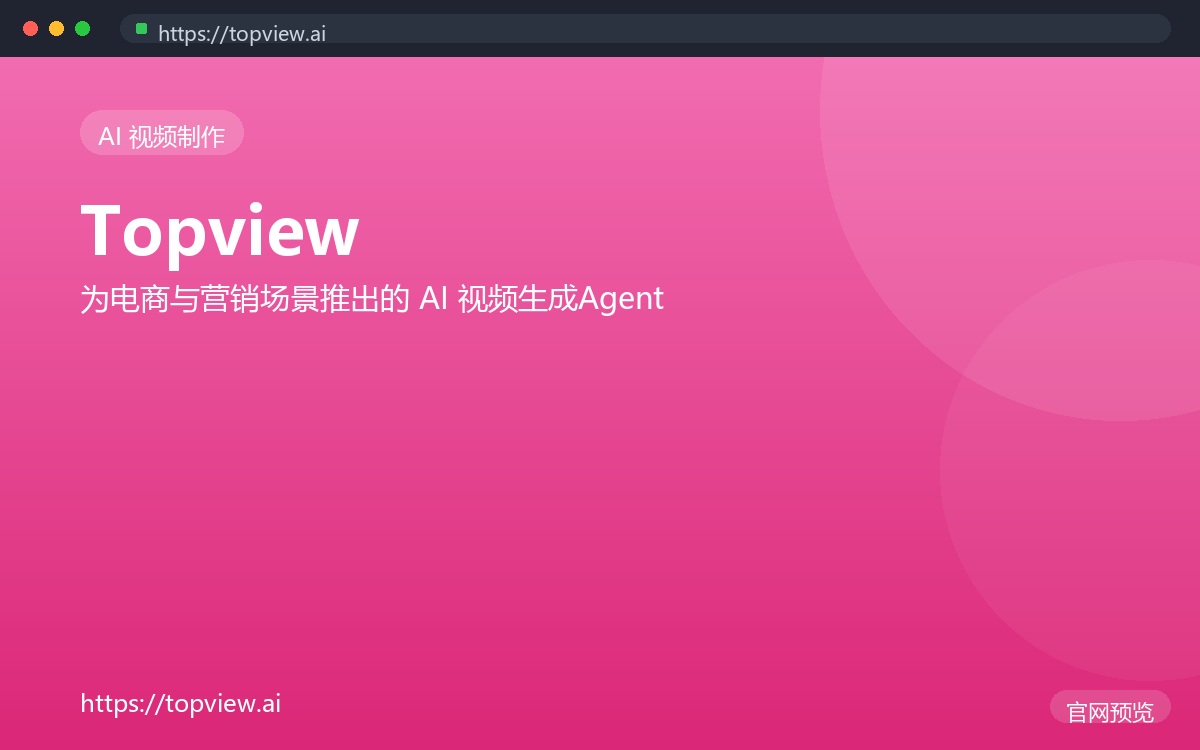
Task: Click the green maximize window dot
Action: pyautogui.click(x=83, y=28)
